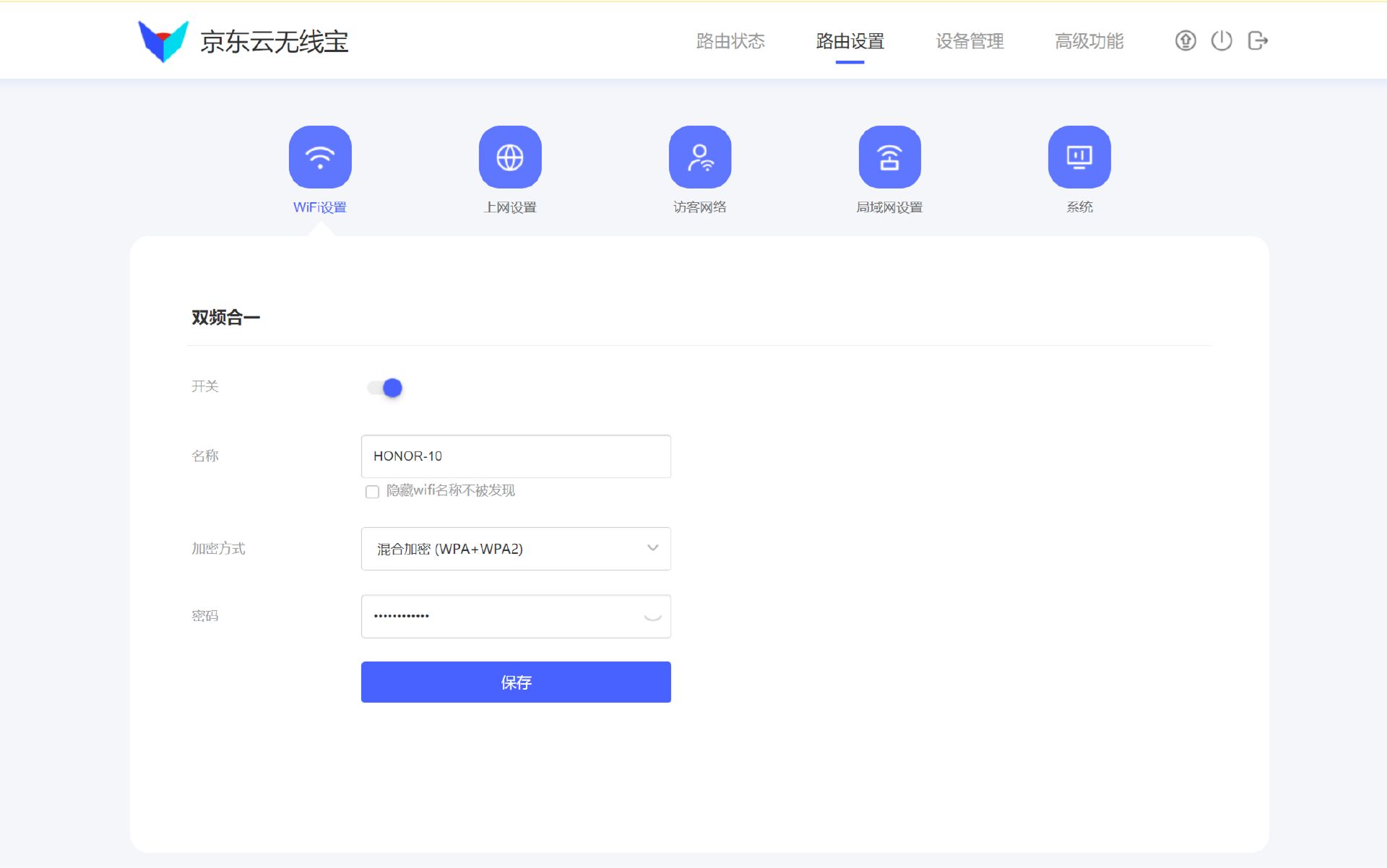Click the 名称 field containing HONOR-10

point(516,456)
